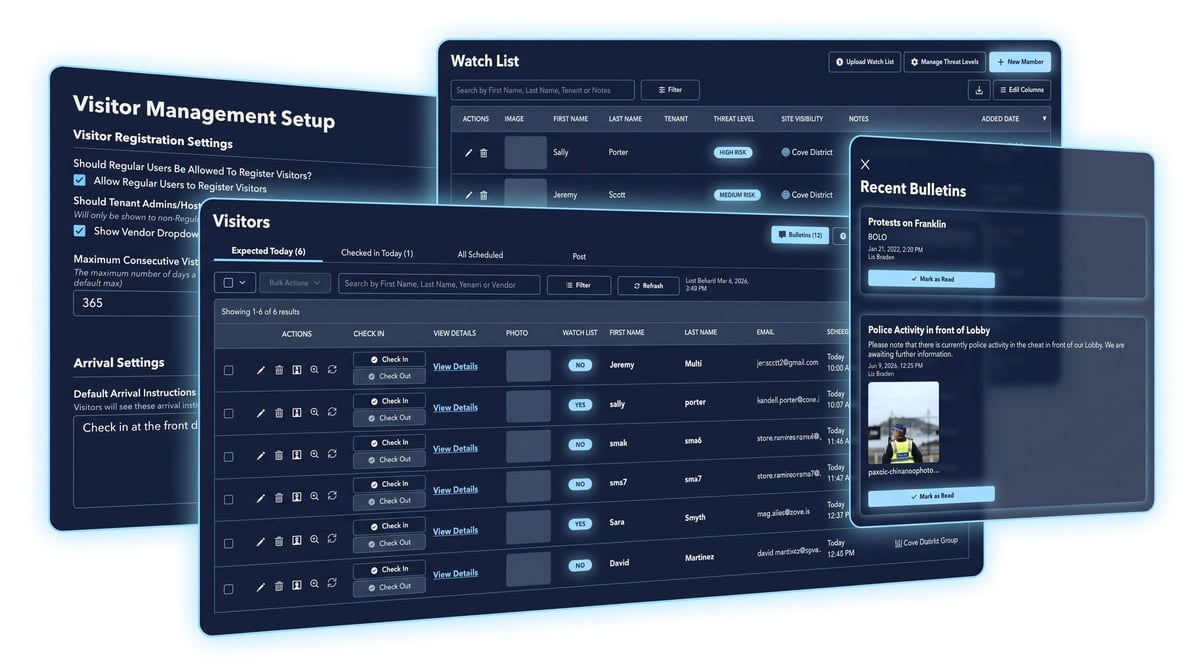Viewport: 1200px width, 669px height.
Task: Click the Maximum Consecutive days field showing 365
Action: [x=135, y=302]
